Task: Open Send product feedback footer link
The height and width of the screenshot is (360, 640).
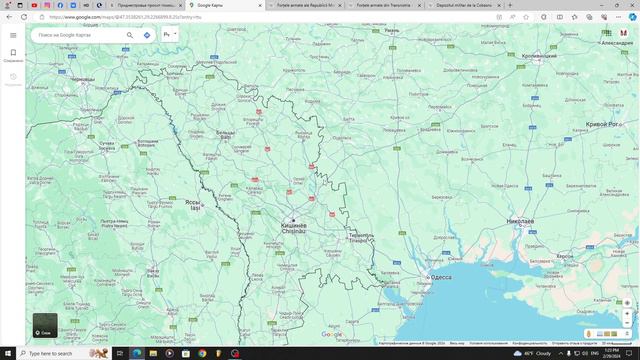Action: [x=574, y=343]
